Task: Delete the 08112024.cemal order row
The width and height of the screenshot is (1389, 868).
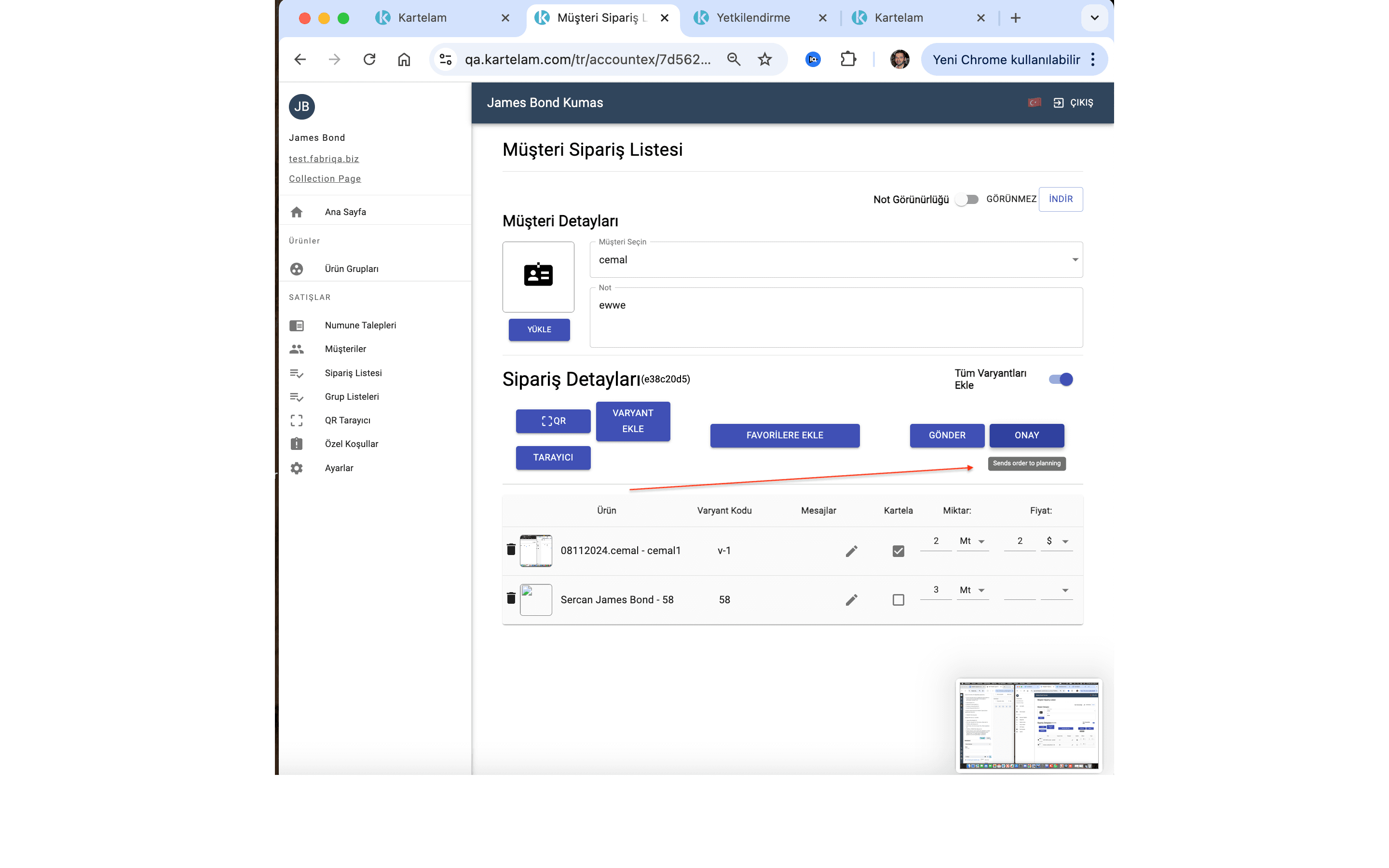Action: (511, 549)
